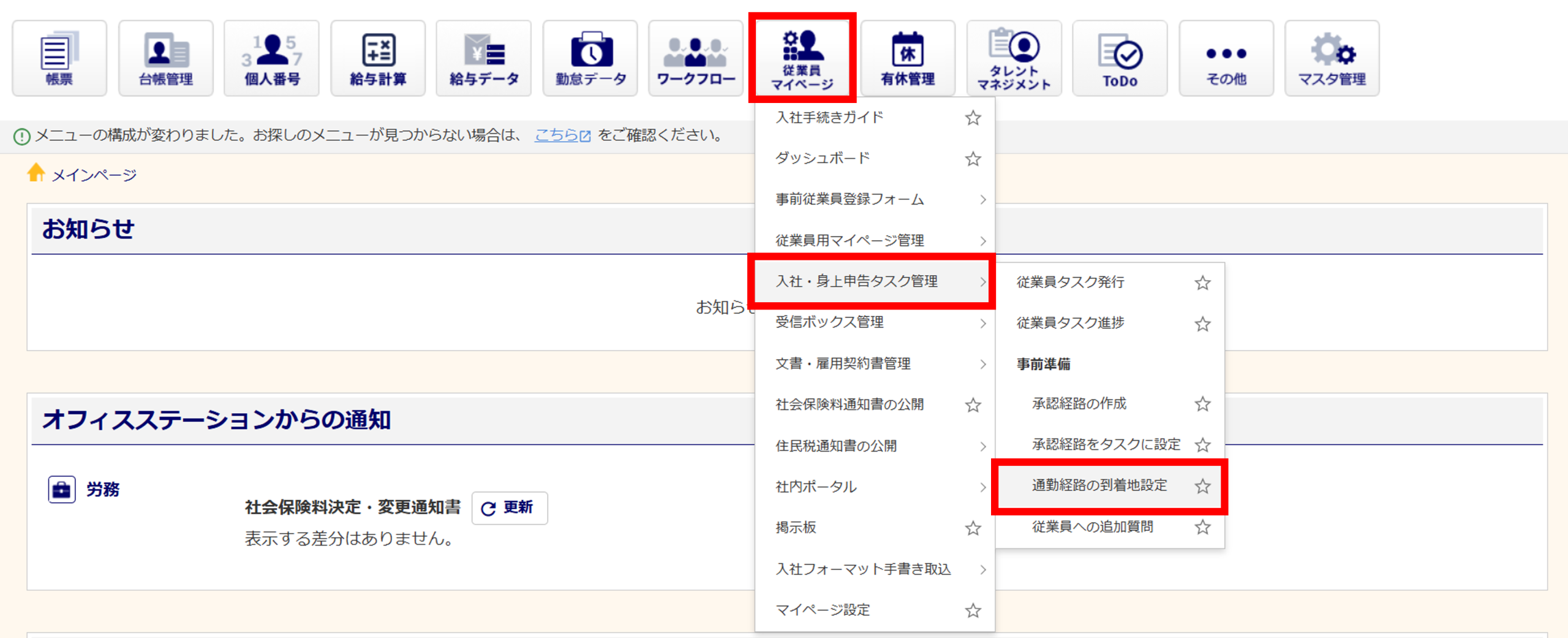Toggle star for ダッシュボード
This screenshot has height=638, width=1568.
(x=973, y=159)
